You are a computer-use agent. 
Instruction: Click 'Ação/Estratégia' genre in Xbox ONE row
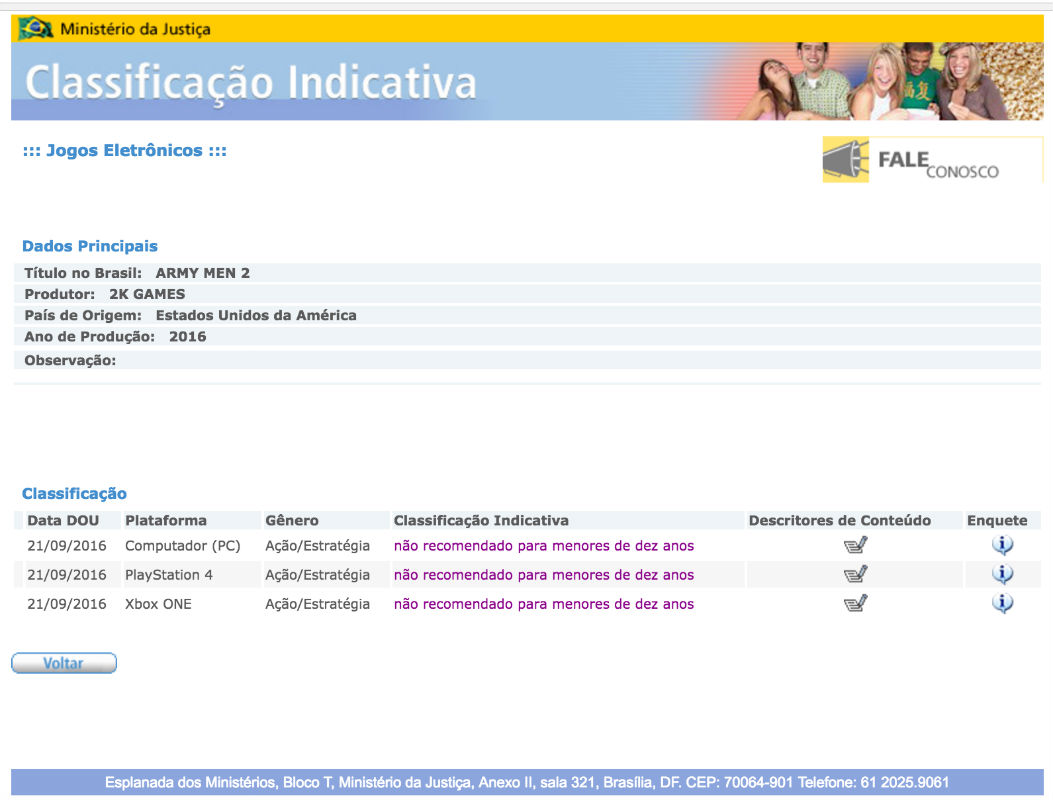point(318,604)
